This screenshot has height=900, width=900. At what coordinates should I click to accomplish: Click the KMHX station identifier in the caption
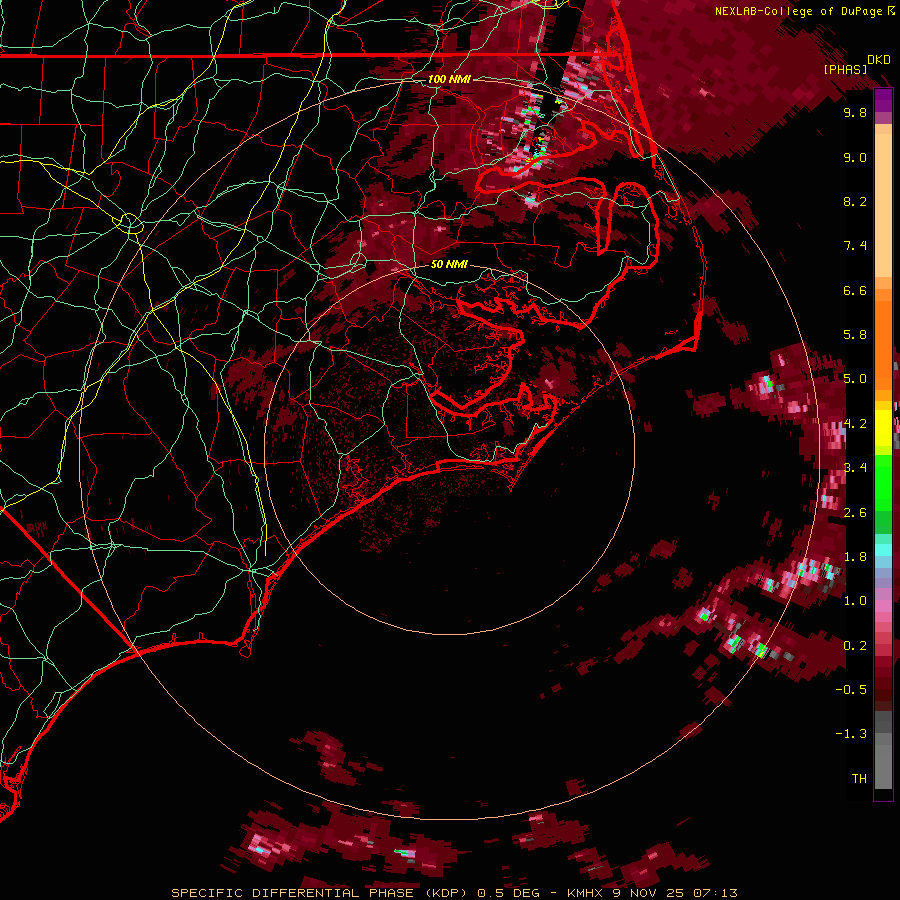coord(584,893)
